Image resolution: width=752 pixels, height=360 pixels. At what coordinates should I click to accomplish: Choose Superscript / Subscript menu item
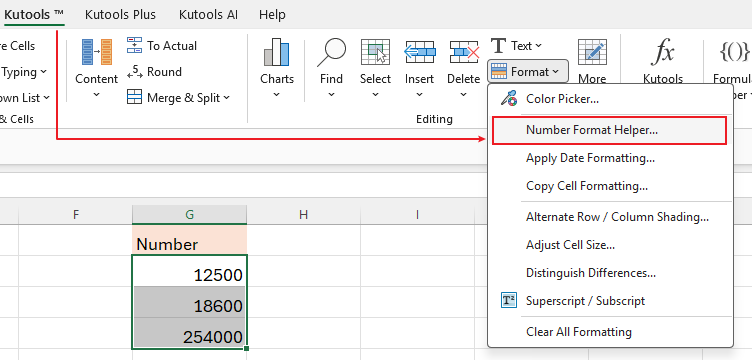610,301
